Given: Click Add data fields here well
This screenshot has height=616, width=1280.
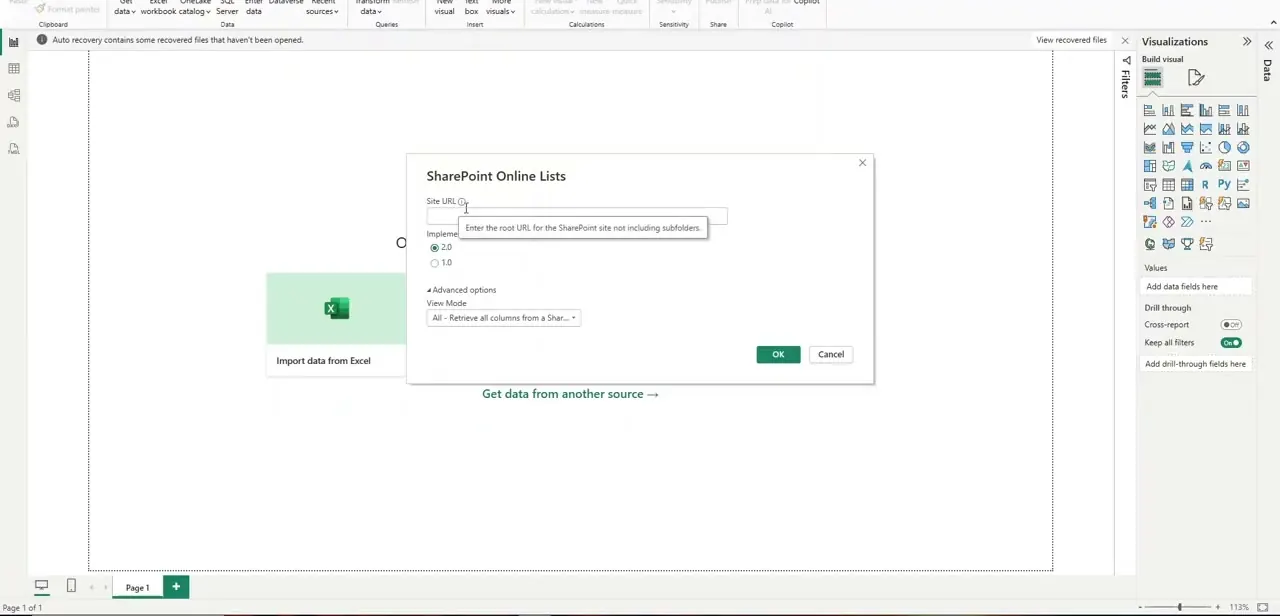Looking at the screenshot, I should 1196,287.
